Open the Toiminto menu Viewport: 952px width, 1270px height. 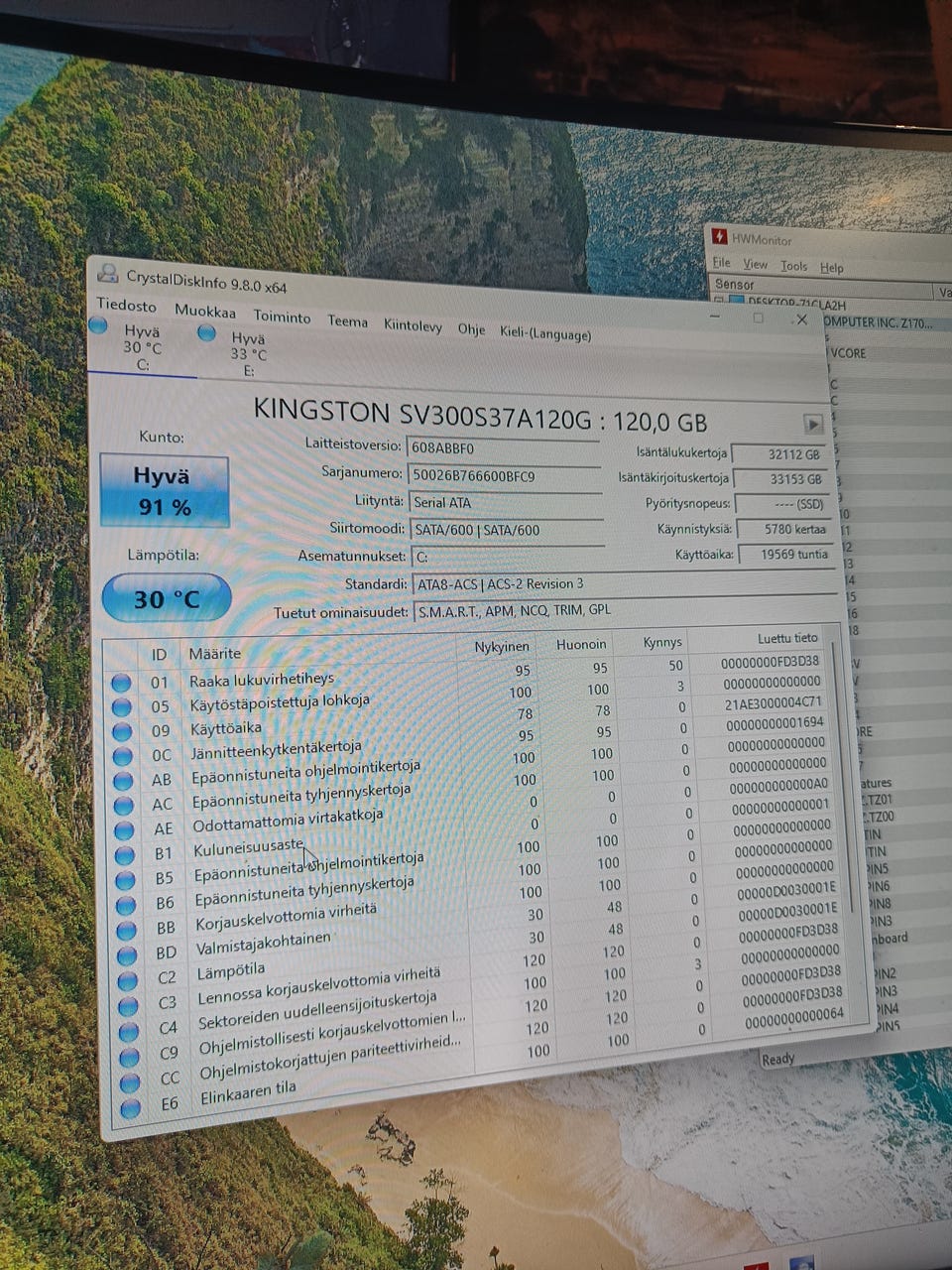click(282, 317)
